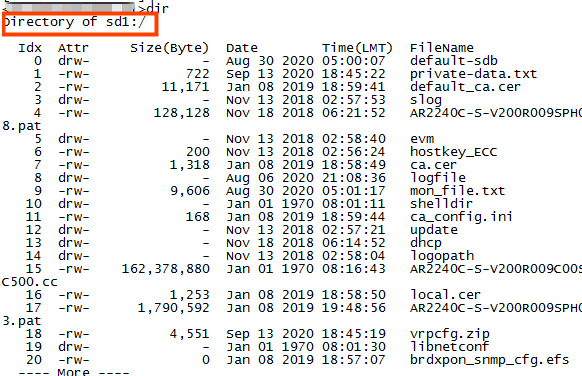
Task: Select the vrpcfg.zip file name
Action: [x=450, y=334]
